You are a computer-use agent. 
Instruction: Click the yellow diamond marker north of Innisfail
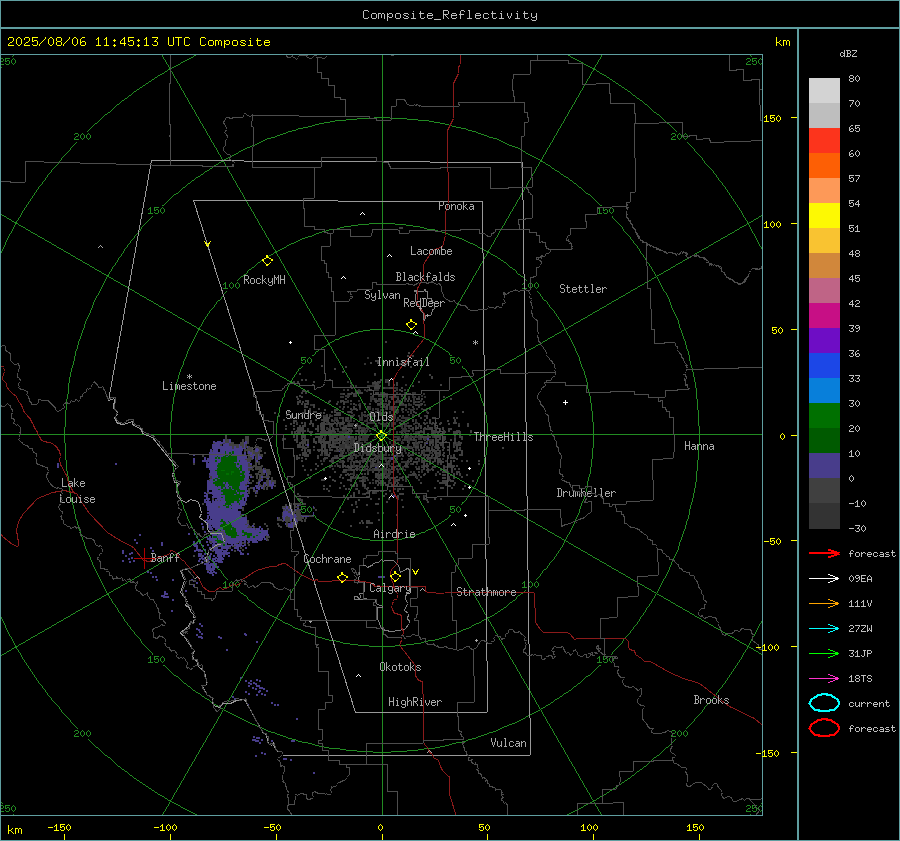point(411,324)
